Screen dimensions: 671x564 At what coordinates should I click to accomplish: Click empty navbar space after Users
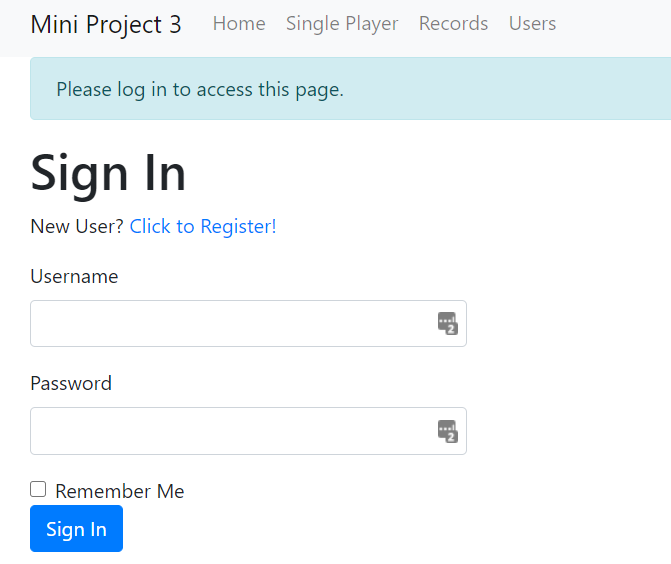[612, 26]
